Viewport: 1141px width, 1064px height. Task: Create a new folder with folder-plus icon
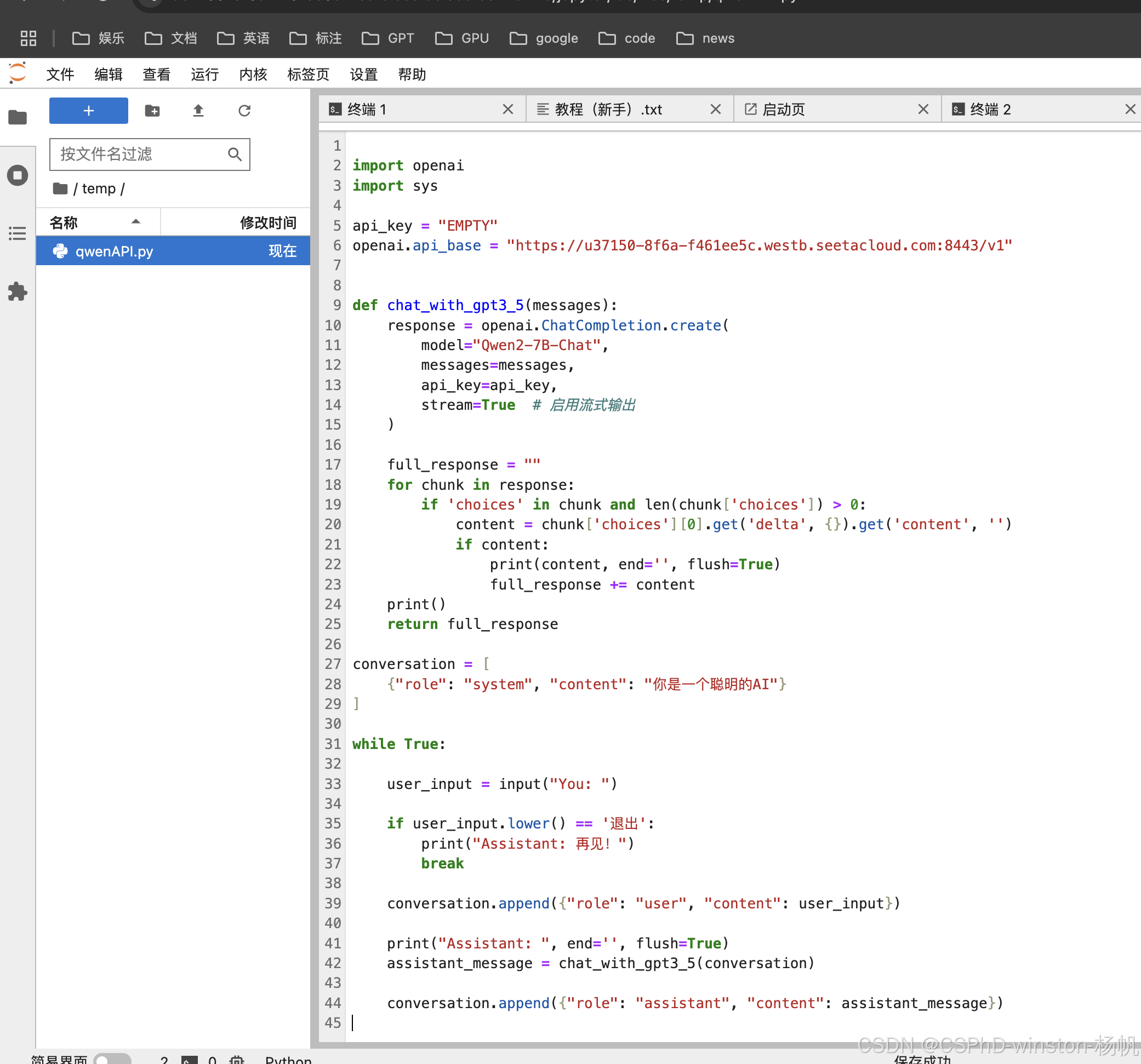(x=152, y=110)
